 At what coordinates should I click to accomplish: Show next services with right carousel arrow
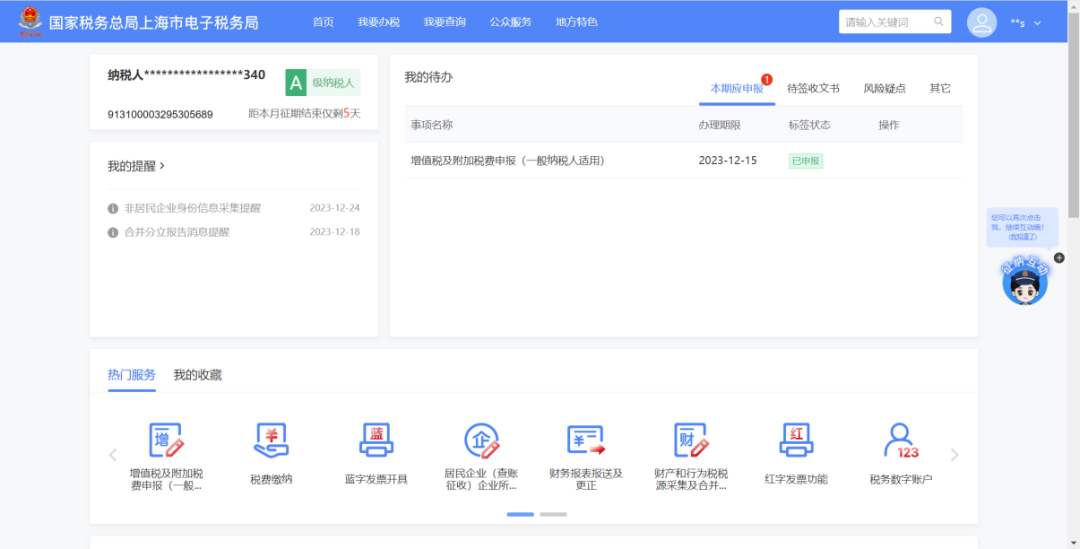click(955, 455)
